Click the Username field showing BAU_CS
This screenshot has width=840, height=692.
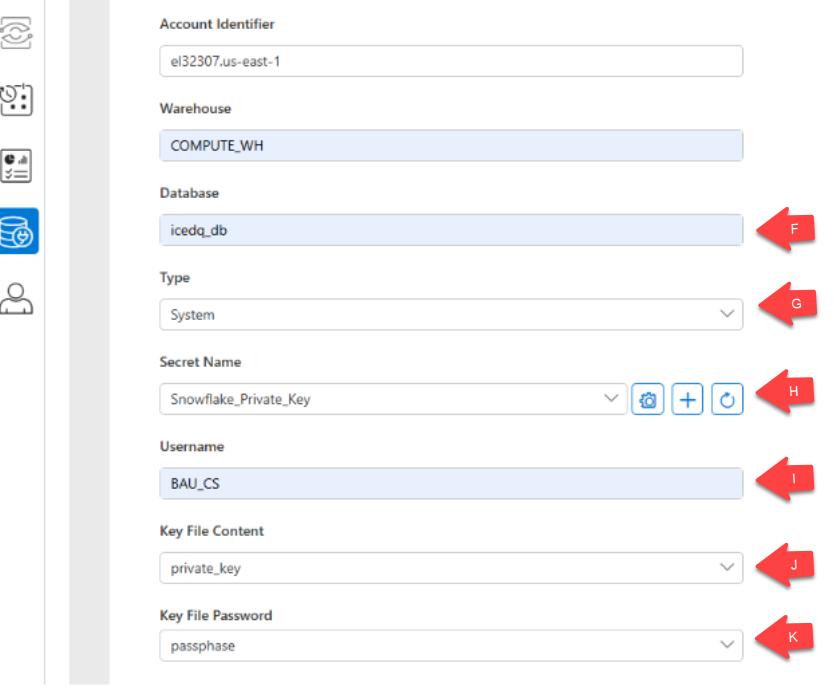[450, 483]
